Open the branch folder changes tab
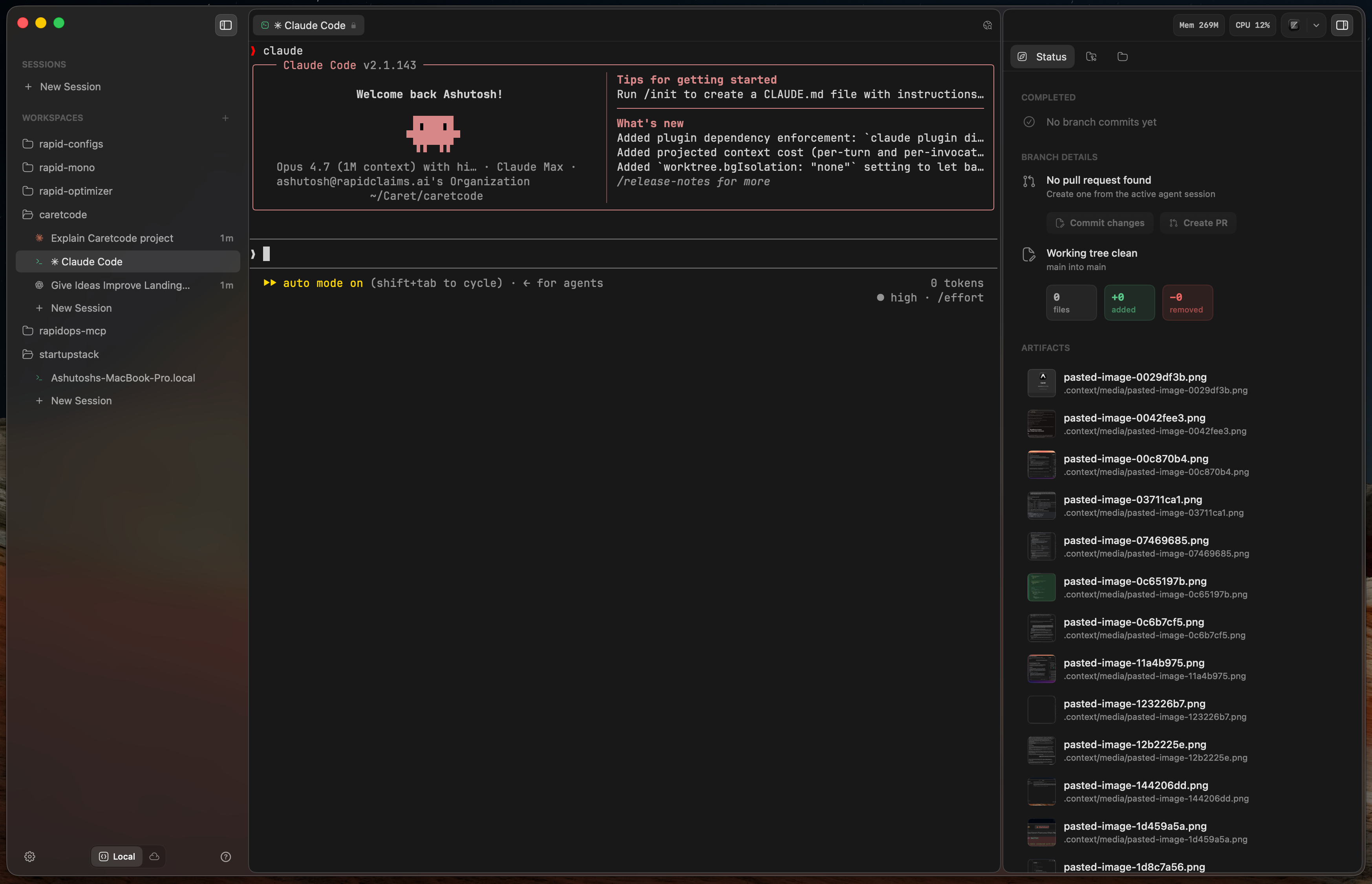Viewport: 1372px width, 884px height. coord(1091,57)
